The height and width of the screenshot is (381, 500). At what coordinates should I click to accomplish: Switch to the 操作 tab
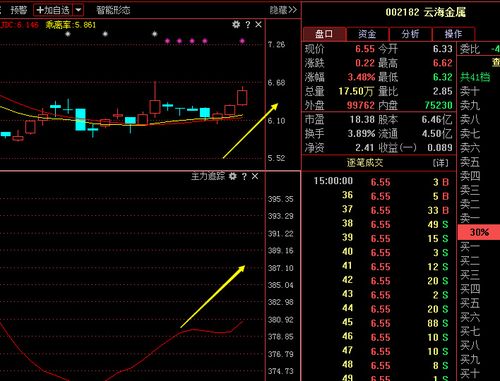pyautogui.click(x=453, y=34)
